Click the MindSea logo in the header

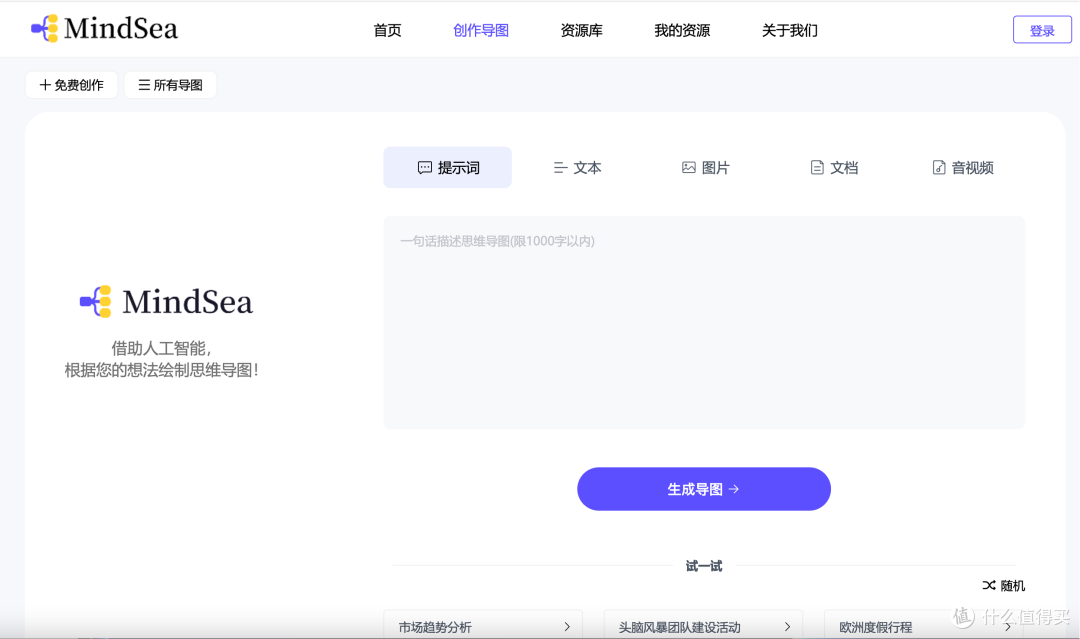point(105,28)
